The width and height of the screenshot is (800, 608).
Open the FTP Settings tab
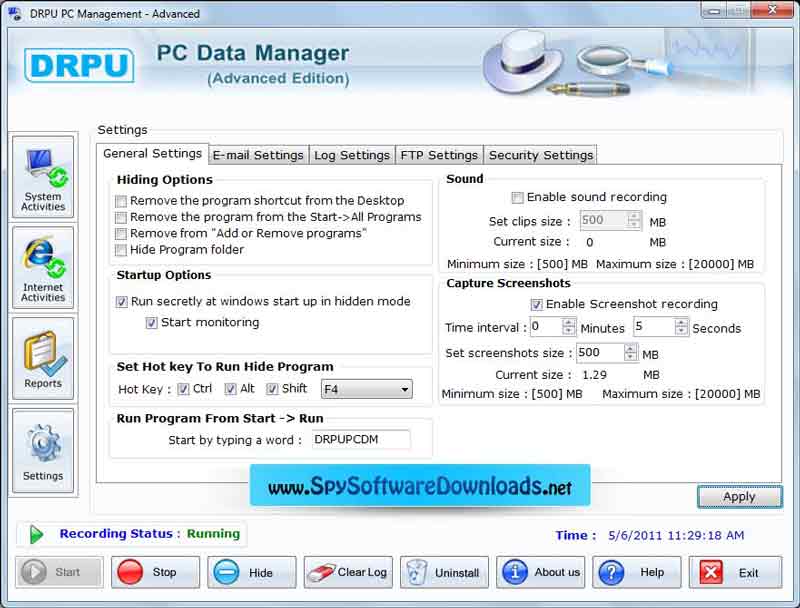point(439,155)
